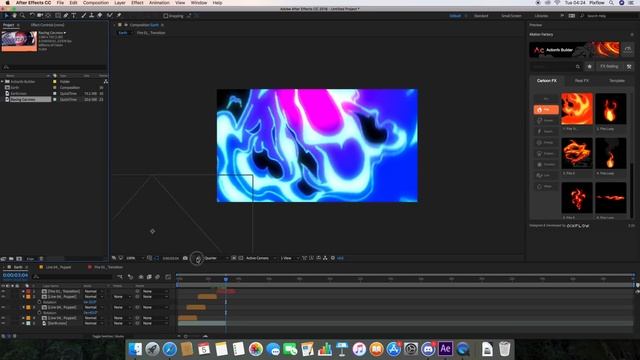The image size is (640, 360).
Task: Open the viewer magnification dropdown
Action: tap(134, 258)
